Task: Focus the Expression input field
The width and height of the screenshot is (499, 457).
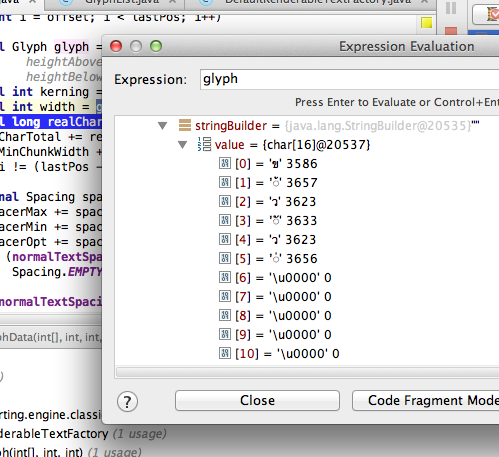Action: pyautogui.click(x=349, y=79)
